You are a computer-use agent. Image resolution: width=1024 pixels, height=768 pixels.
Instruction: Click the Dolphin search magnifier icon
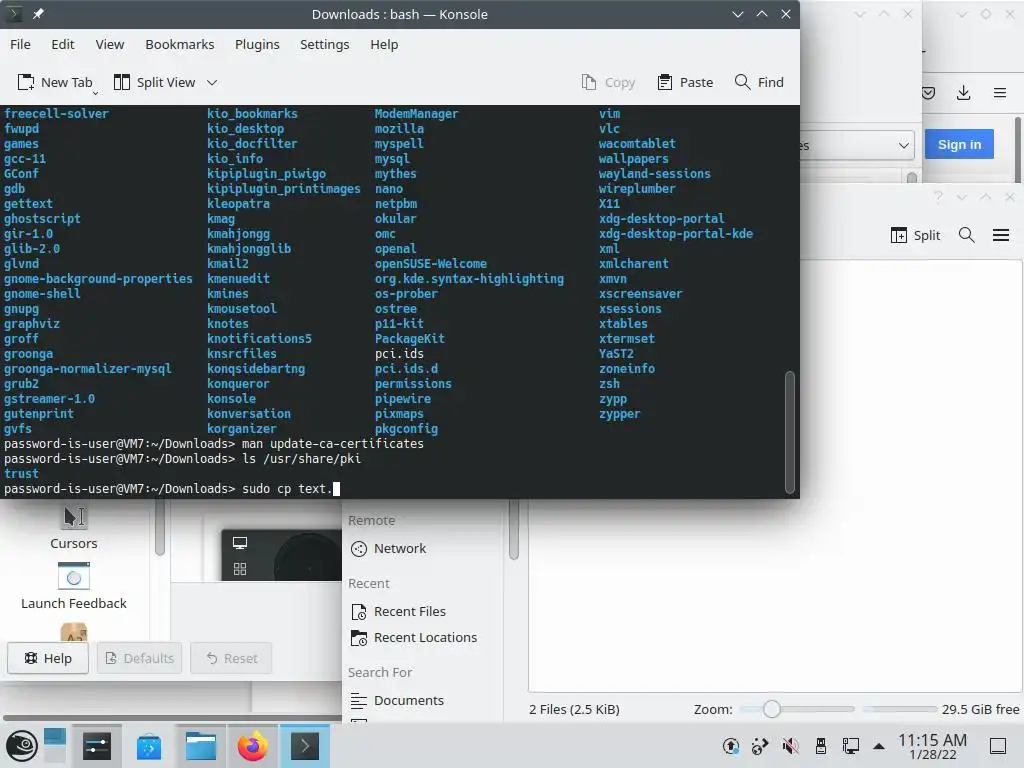967,235
